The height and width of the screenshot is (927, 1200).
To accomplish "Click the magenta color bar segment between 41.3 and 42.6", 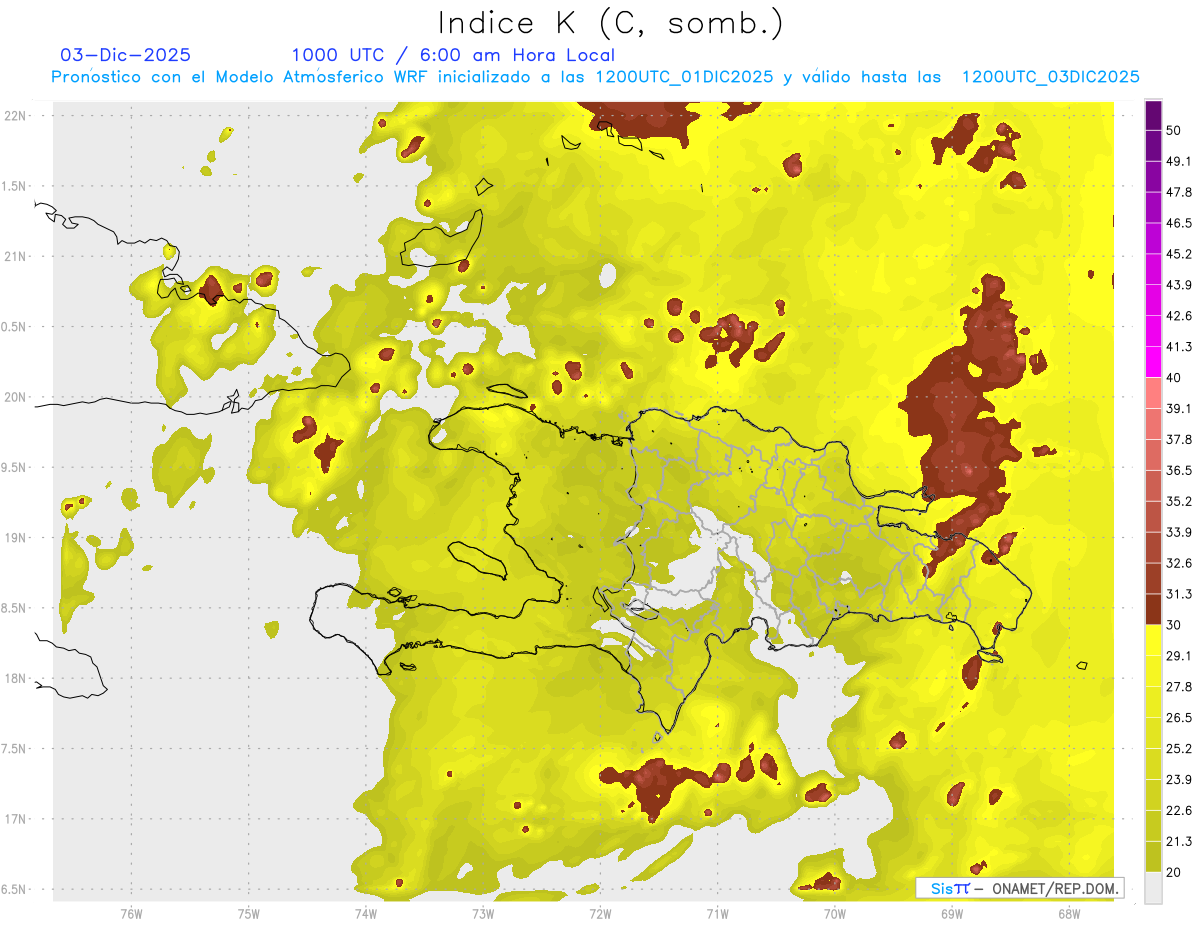I will (x=1153, y=331).
